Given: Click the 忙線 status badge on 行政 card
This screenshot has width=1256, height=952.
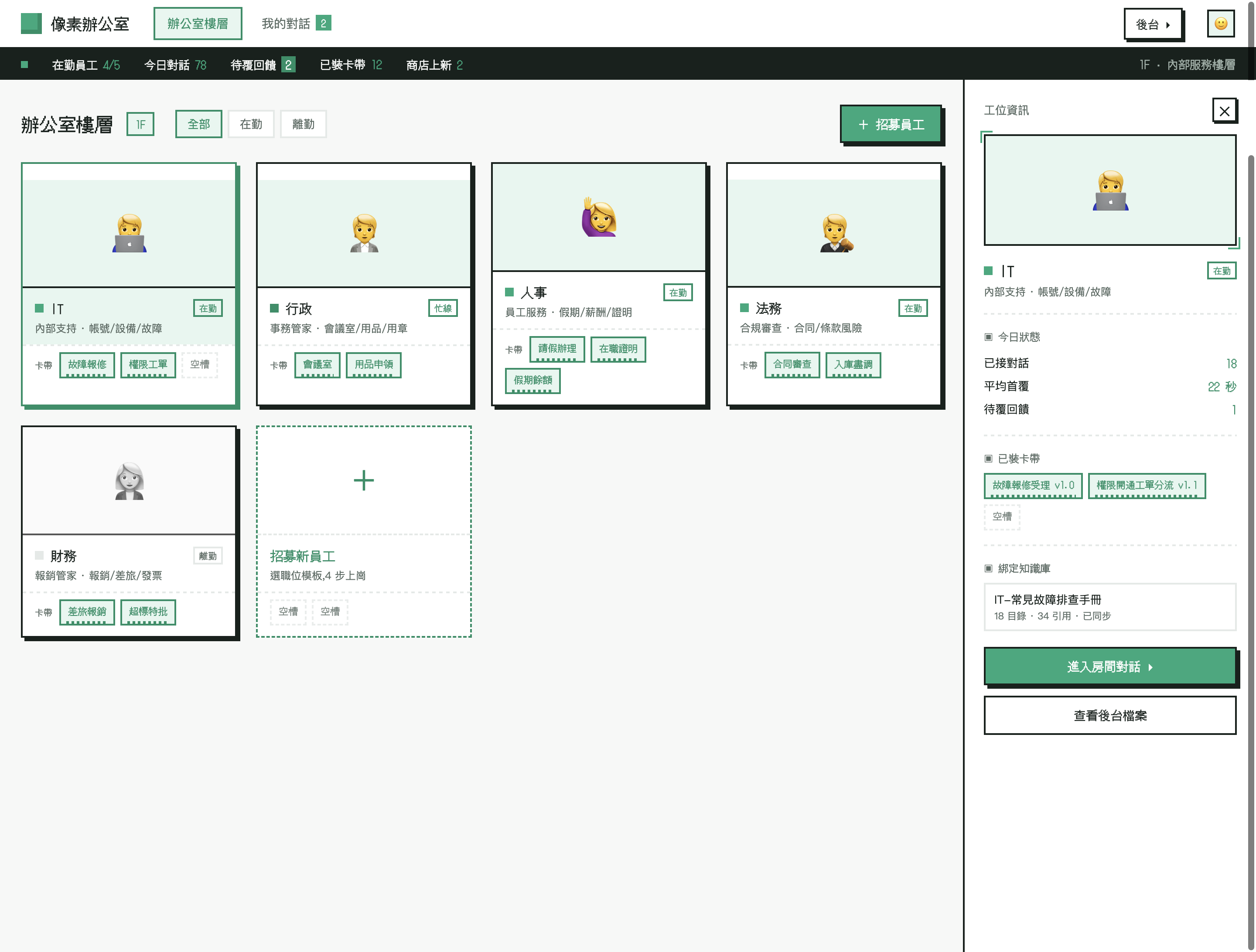Looking at the screenshot, I should 443,308.
